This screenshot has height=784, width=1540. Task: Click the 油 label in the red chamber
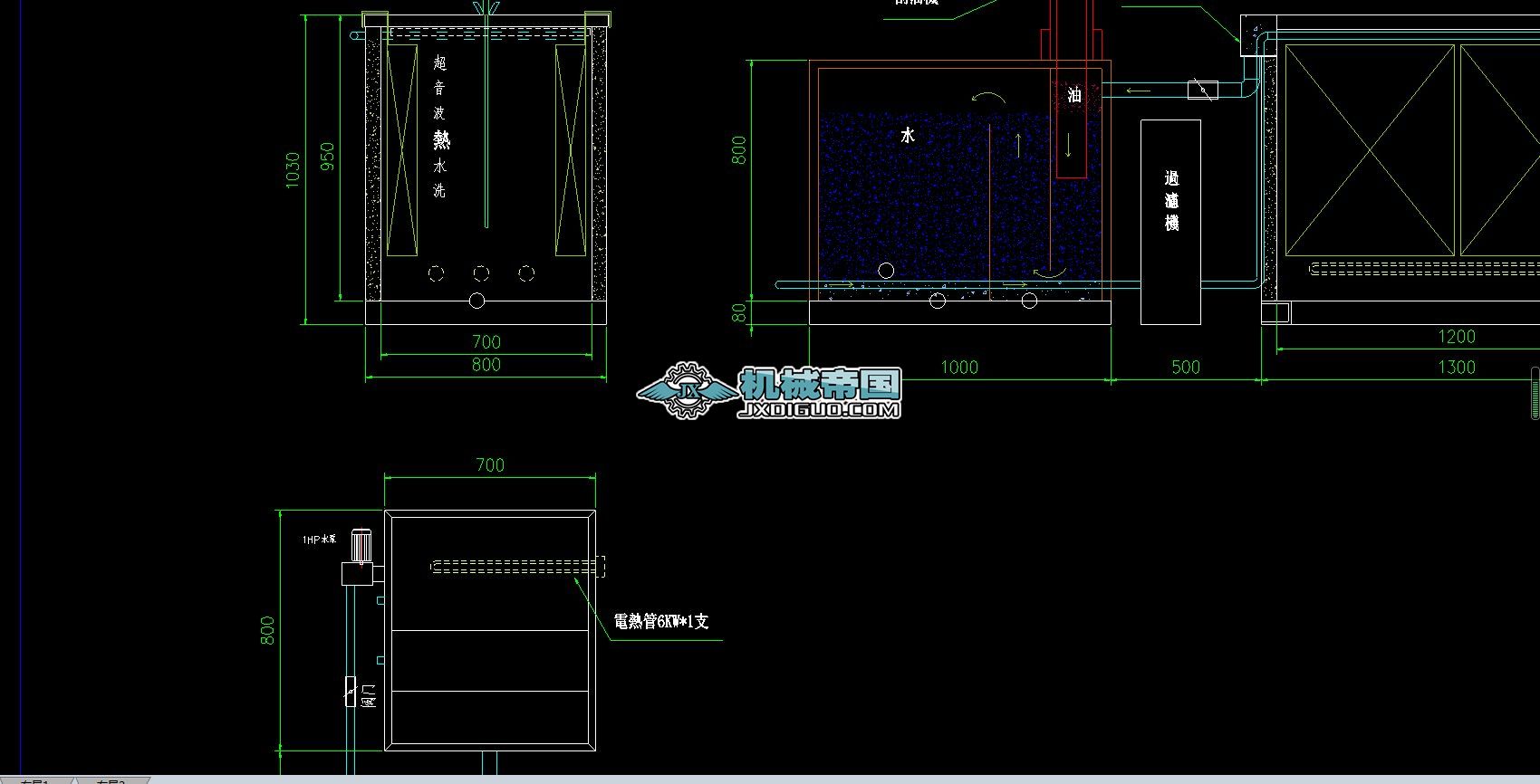(x=1074, y=94)
